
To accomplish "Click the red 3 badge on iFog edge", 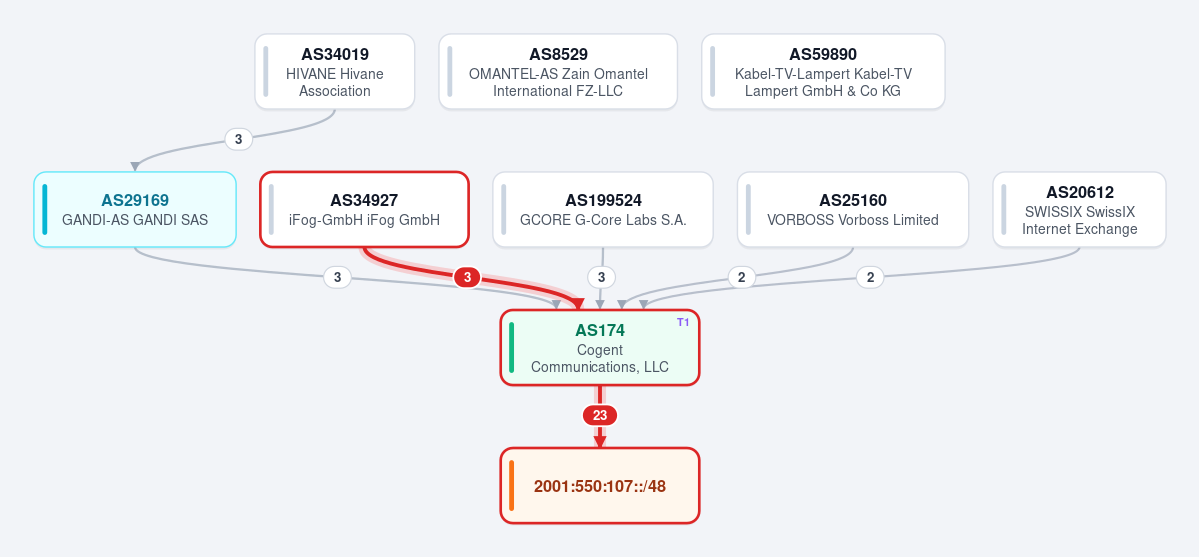I will 467,278.
